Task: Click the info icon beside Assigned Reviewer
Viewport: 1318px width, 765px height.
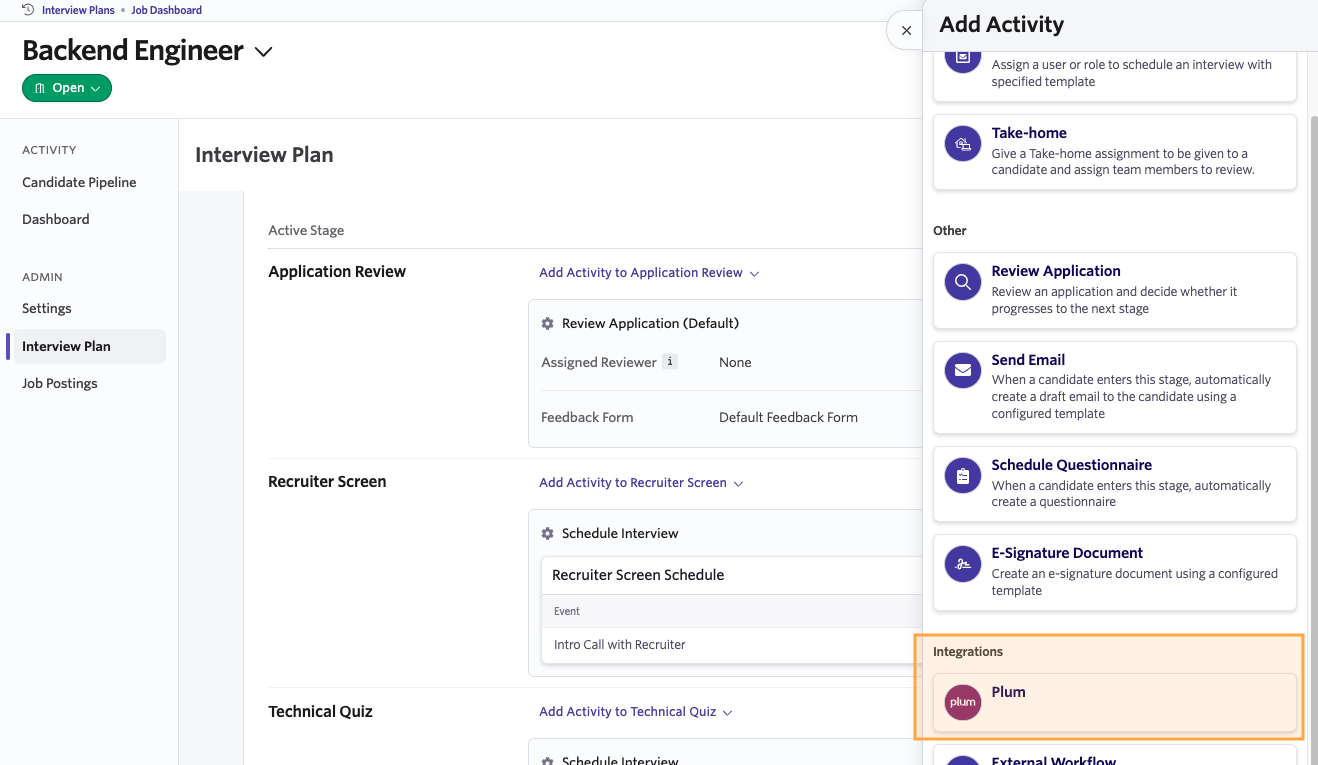Action: coord(670,362)
